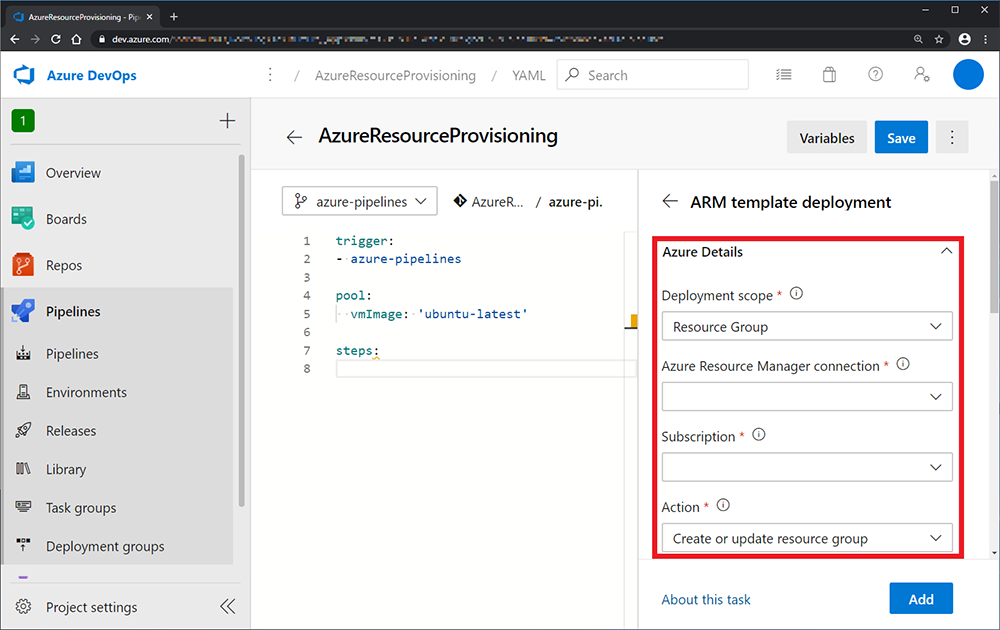Open the work items list icon
This screenshot has height=630, width=1000.
(x=784, y=75)
